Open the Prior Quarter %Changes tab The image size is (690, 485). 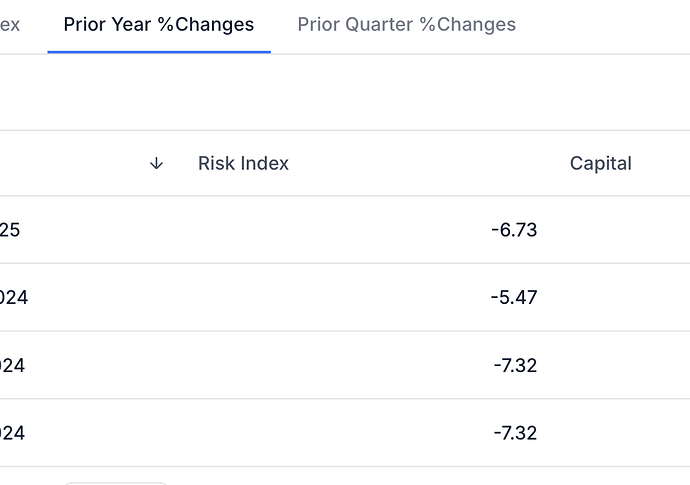(x=407, y=25)
